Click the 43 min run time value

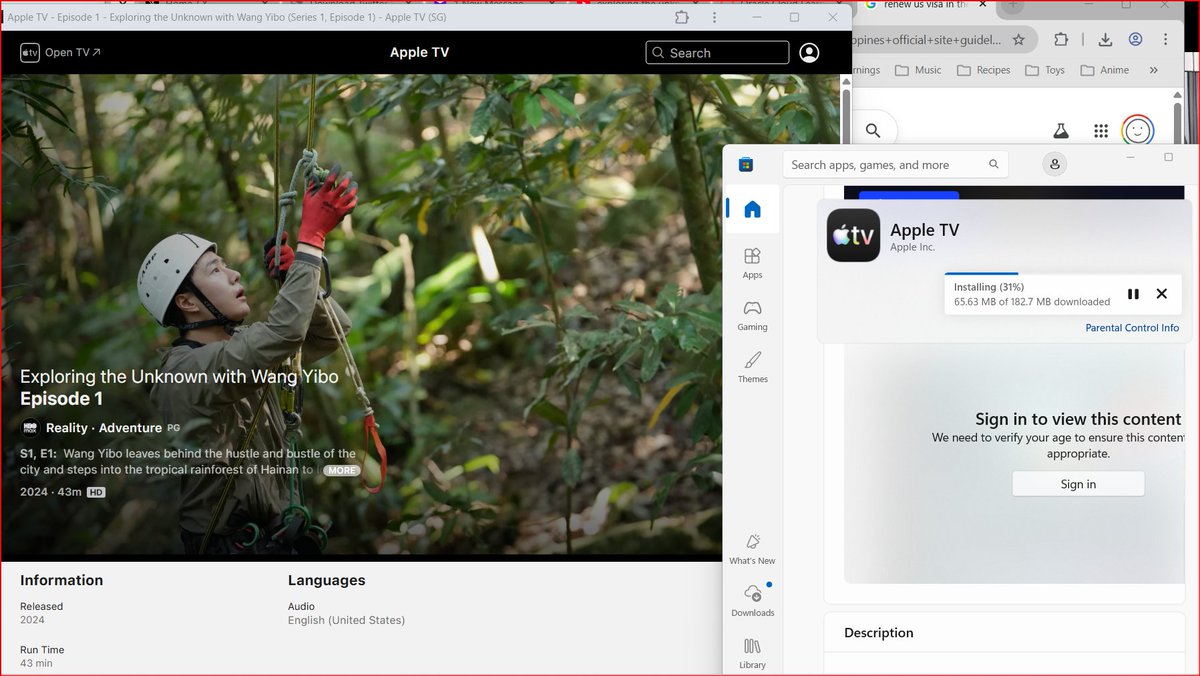click(x=36, y=664)
